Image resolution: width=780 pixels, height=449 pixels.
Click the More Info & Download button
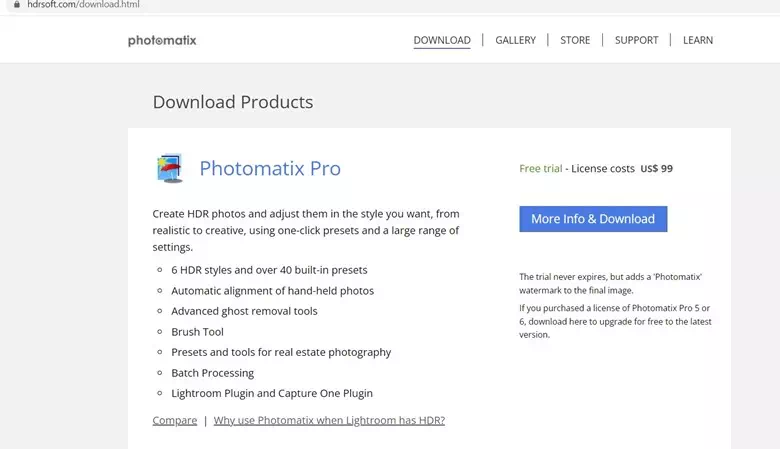(x=593, y=219)
